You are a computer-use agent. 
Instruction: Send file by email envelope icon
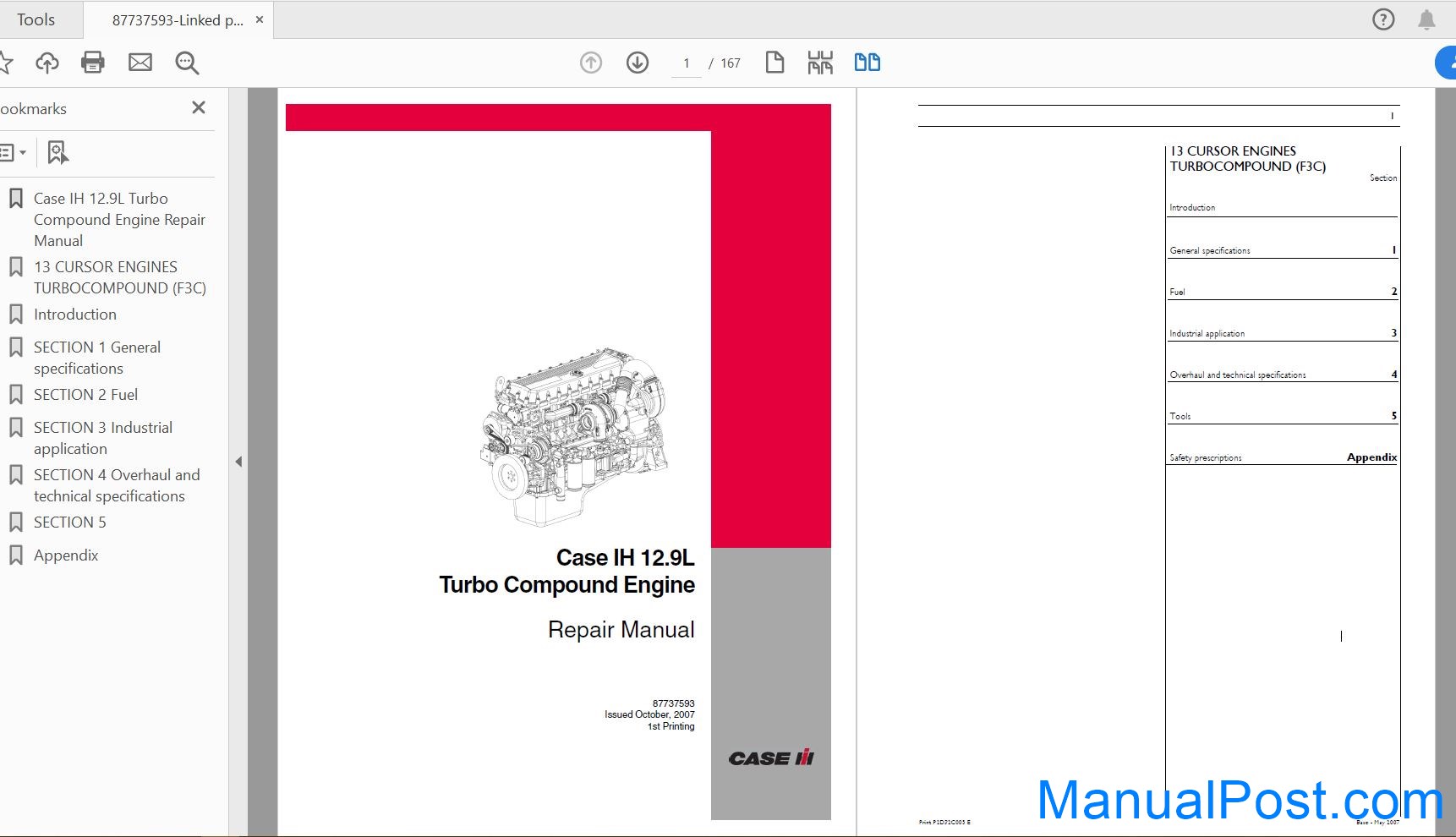click(x=140, y=63)
